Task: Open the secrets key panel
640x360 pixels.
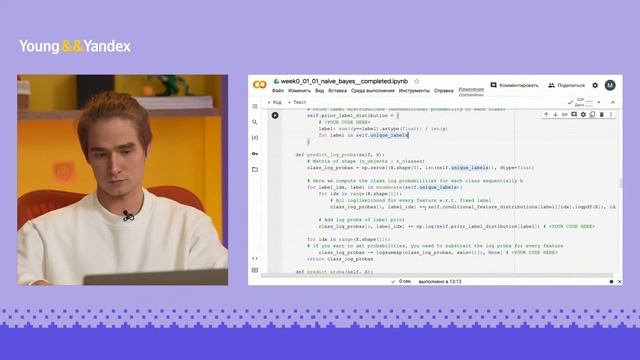Action: 255,153
